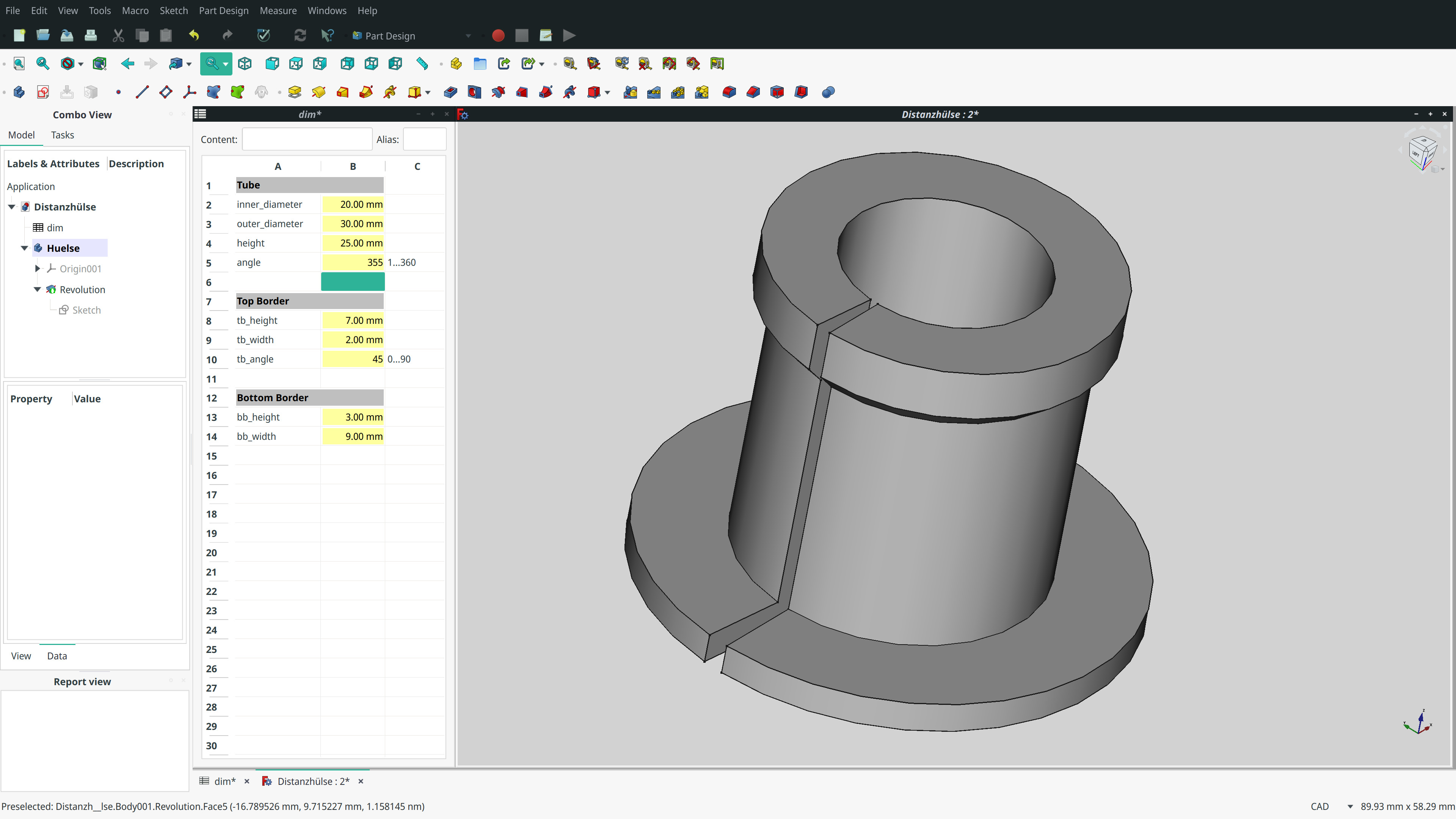Set view to isometric
Image resolution: width=1456 pixels, height=819 pixels.
[x=245, y=63]
